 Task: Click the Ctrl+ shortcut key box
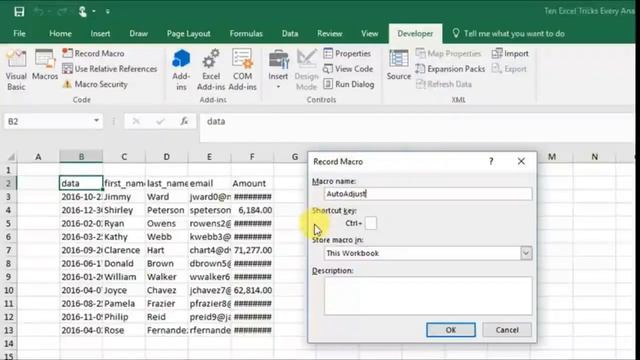coord(371,223)
